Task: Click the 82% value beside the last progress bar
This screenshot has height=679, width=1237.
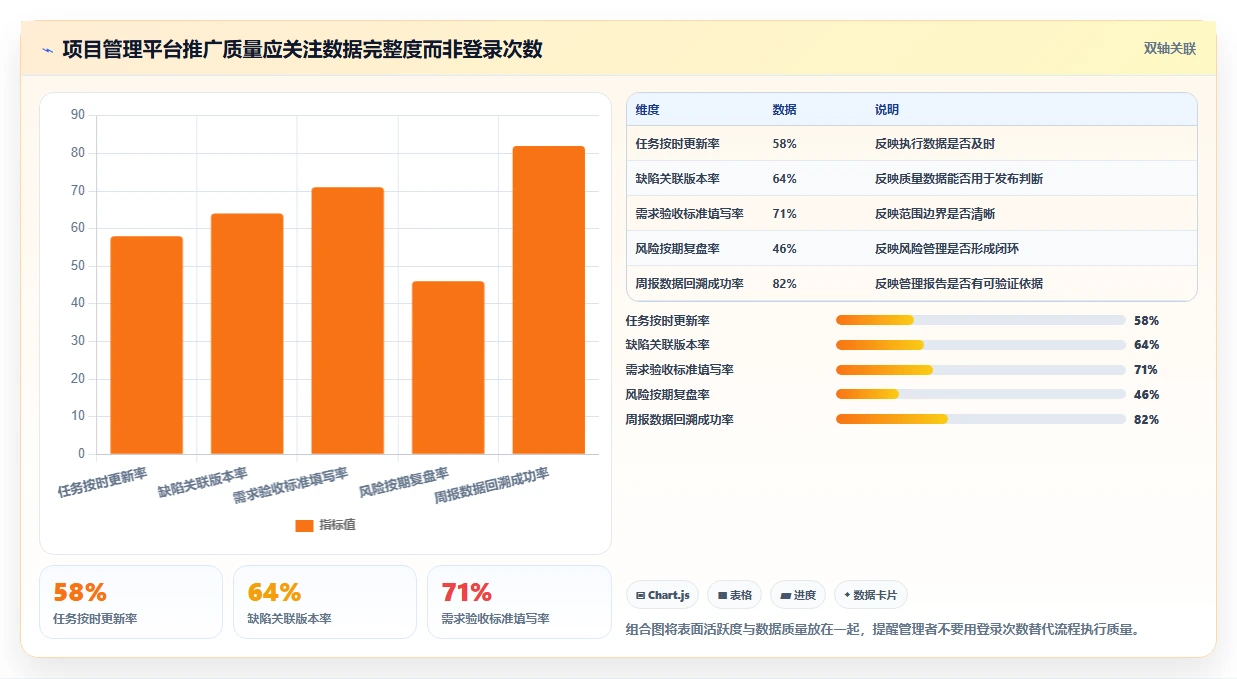Action: pos(1146,420)
